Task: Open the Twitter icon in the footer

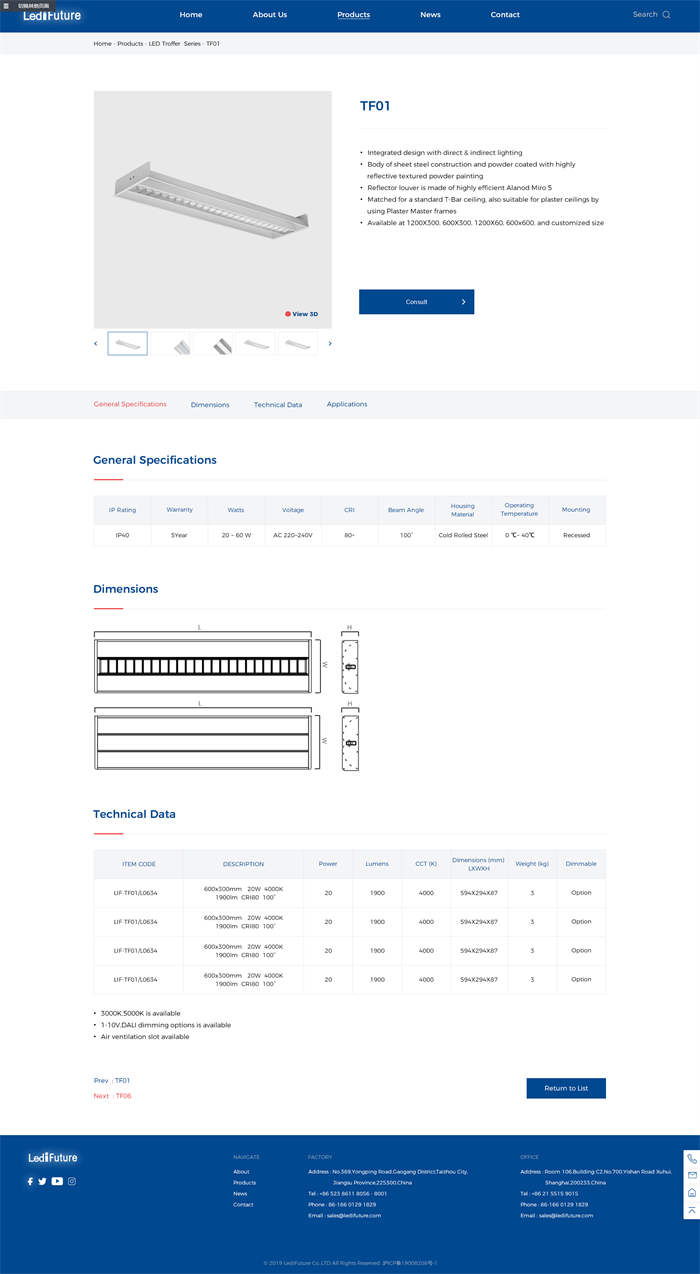Action: (42, 1181)
